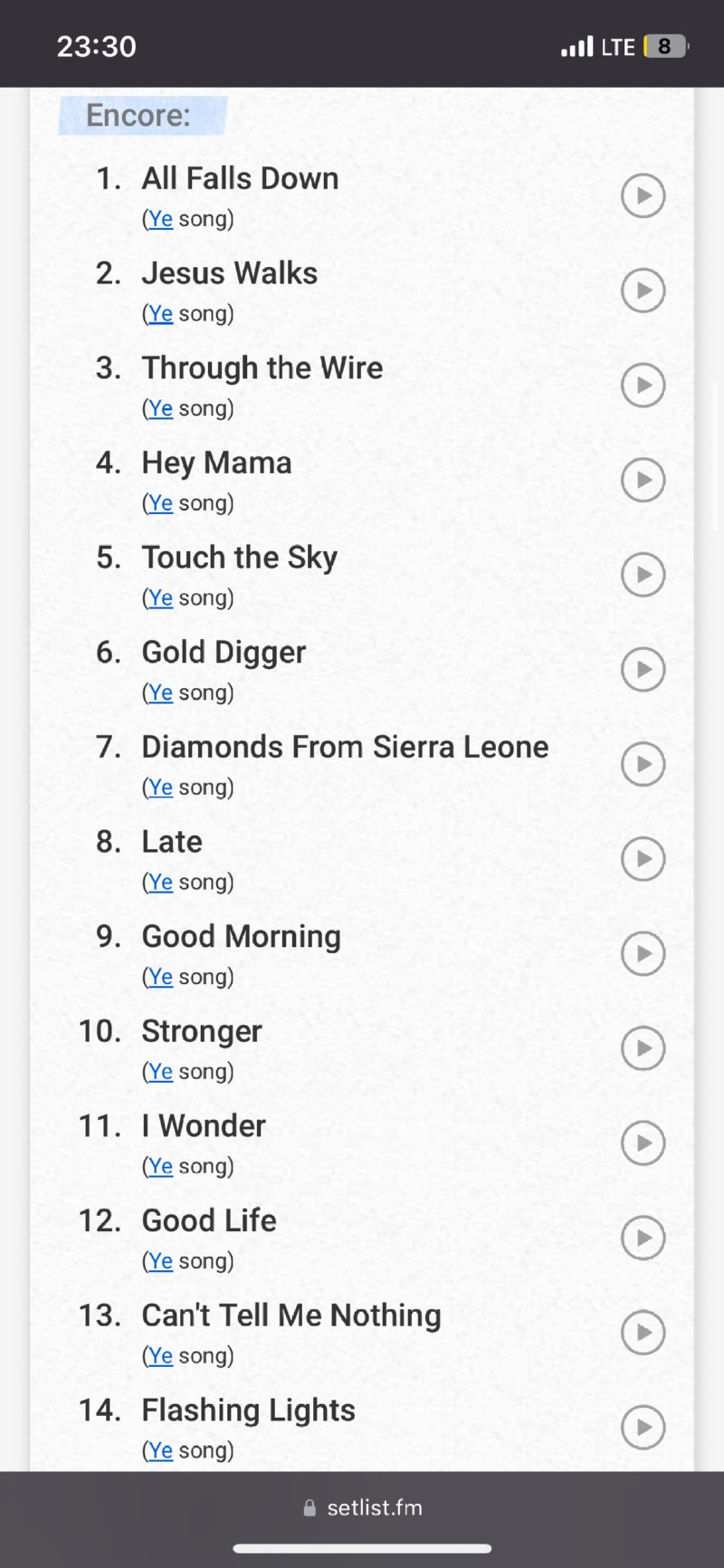Follow Ye artist link below Stronger
Image resolution: width=724 pixels, height=1568 pixels.
tap(161, 1072)
